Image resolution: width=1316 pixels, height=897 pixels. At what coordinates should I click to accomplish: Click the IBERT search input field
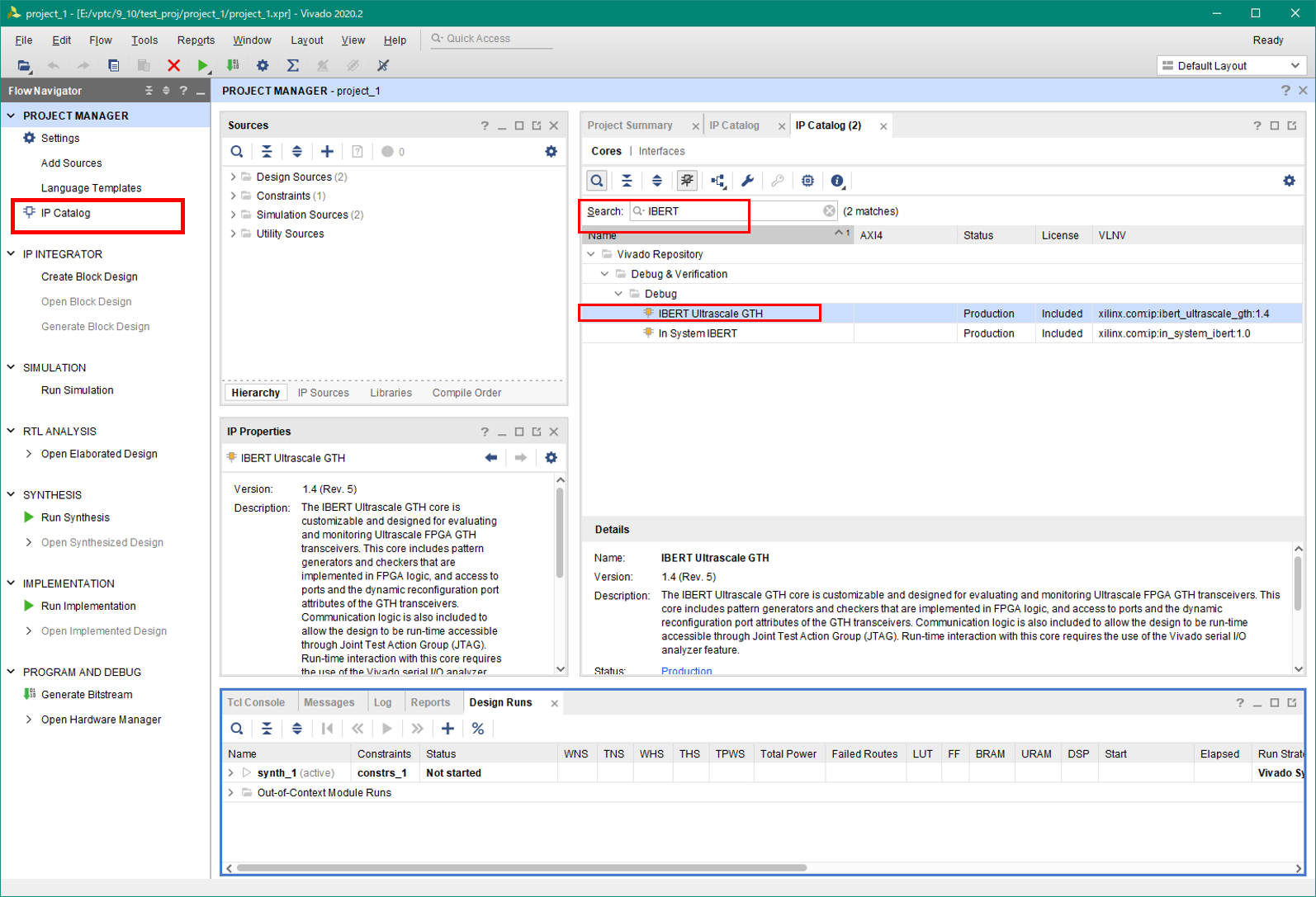pos(734,211)
